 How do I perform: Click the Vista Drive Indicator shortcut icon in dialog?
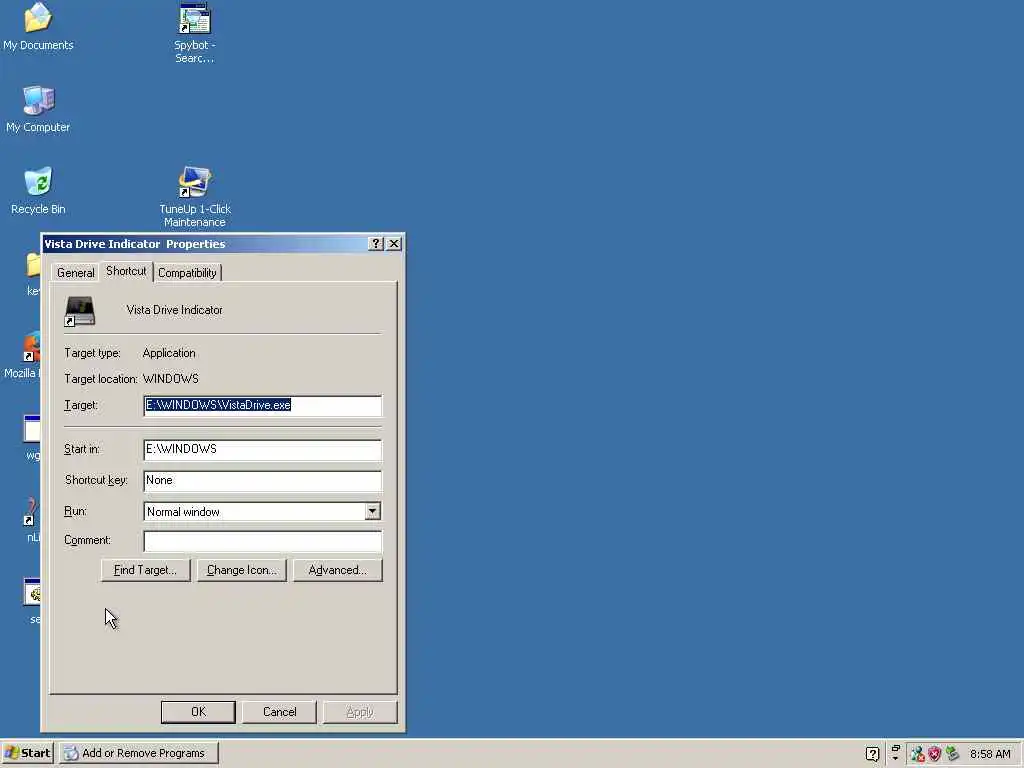pyautogui.click(x=80, y=312)
